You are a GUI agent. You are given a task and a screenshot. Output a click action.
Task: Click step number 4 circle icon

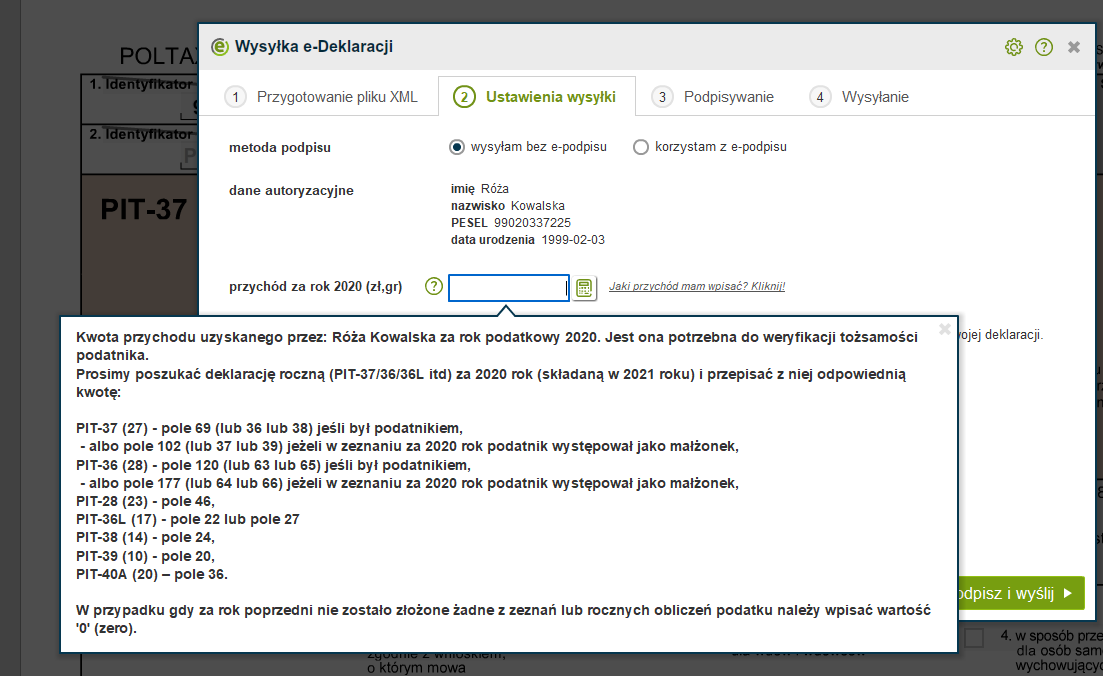click(820, 97)
